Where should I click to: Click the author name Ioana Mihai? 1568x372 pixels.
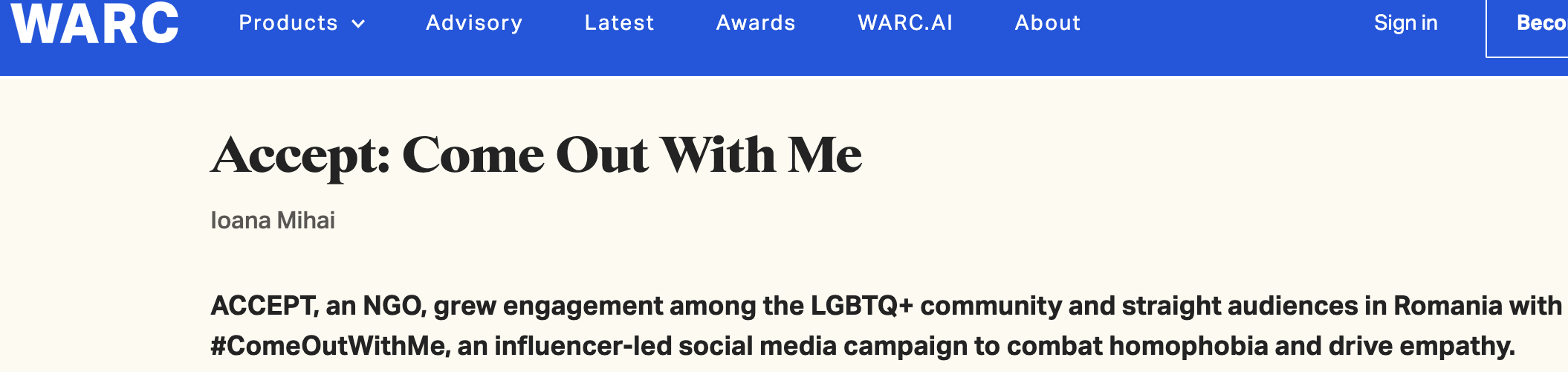[x=273, y=220]
